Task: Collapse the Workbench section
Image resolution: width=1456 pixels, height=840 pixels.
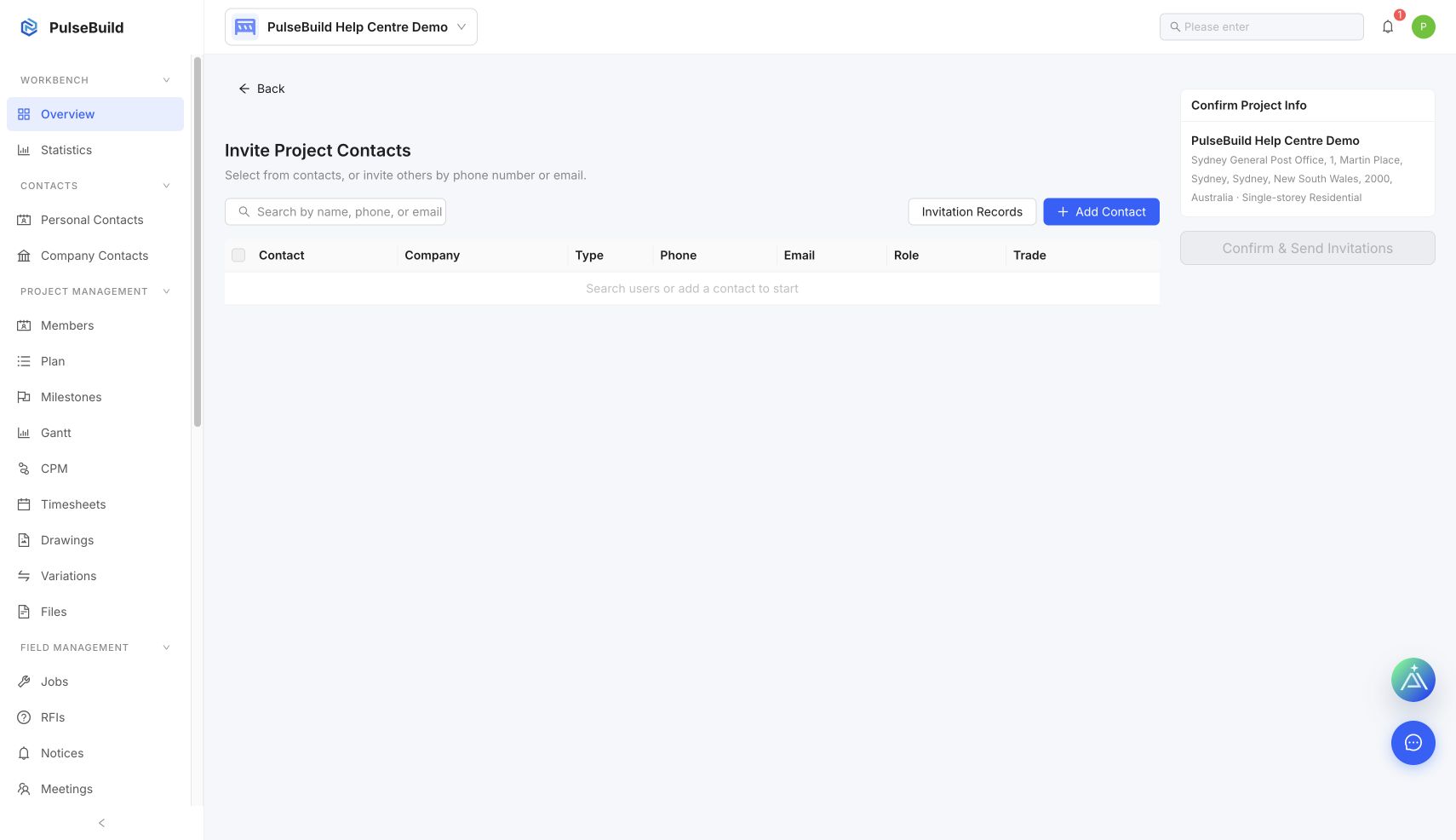Action: coord(166,80)
